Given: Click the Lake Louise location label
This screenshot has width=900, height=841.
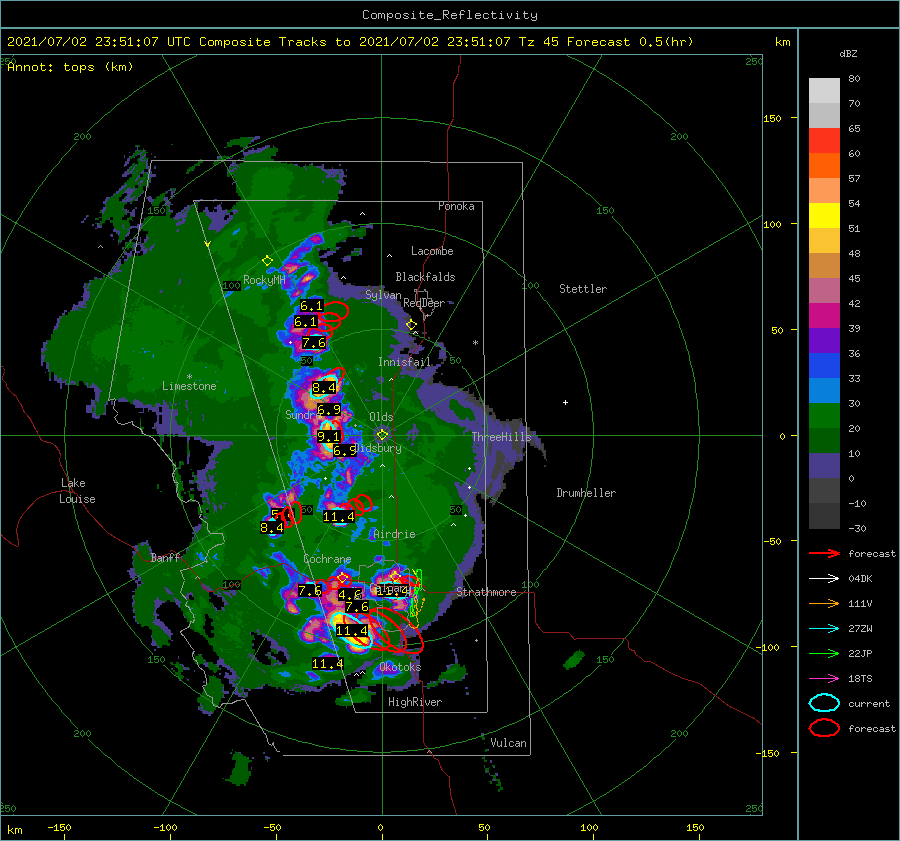Looking at the screenshot, I should 78,491.
